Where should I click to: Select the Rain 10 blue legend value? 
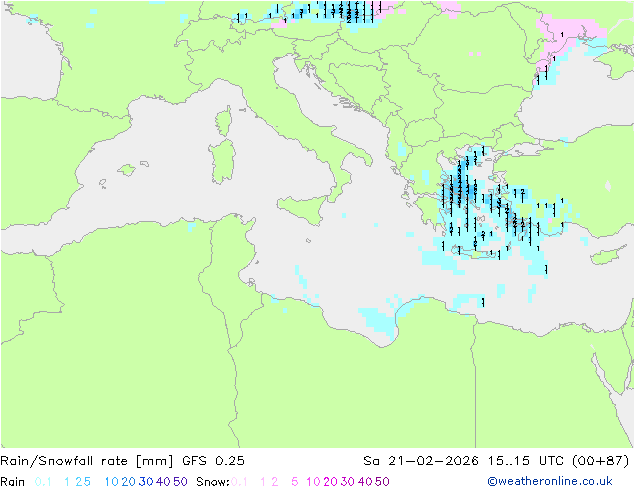click(x=112, y=482)
